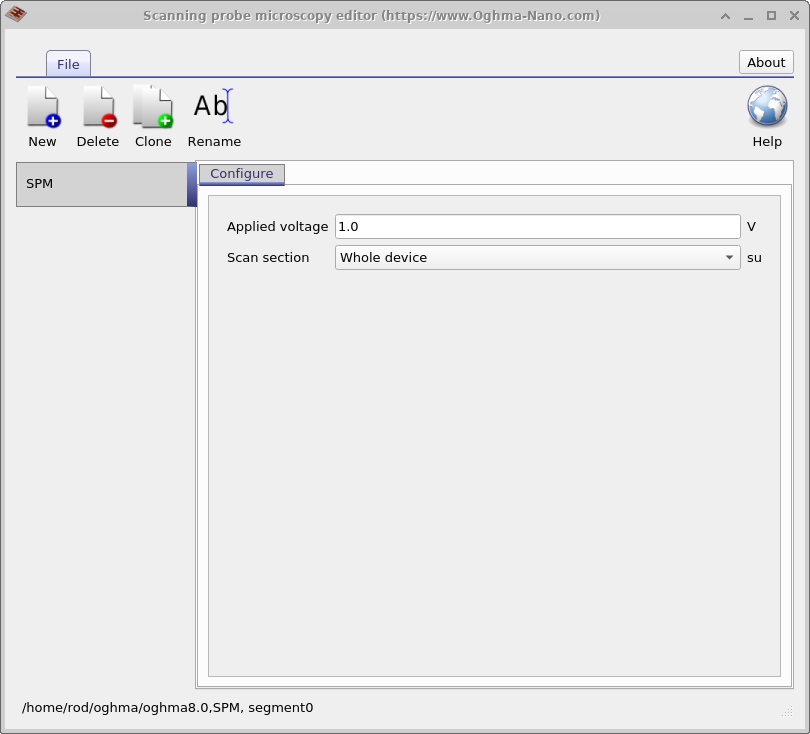Create a new SPM simulation with New
Screen dimensions: 810x734
tap(42, 117)
